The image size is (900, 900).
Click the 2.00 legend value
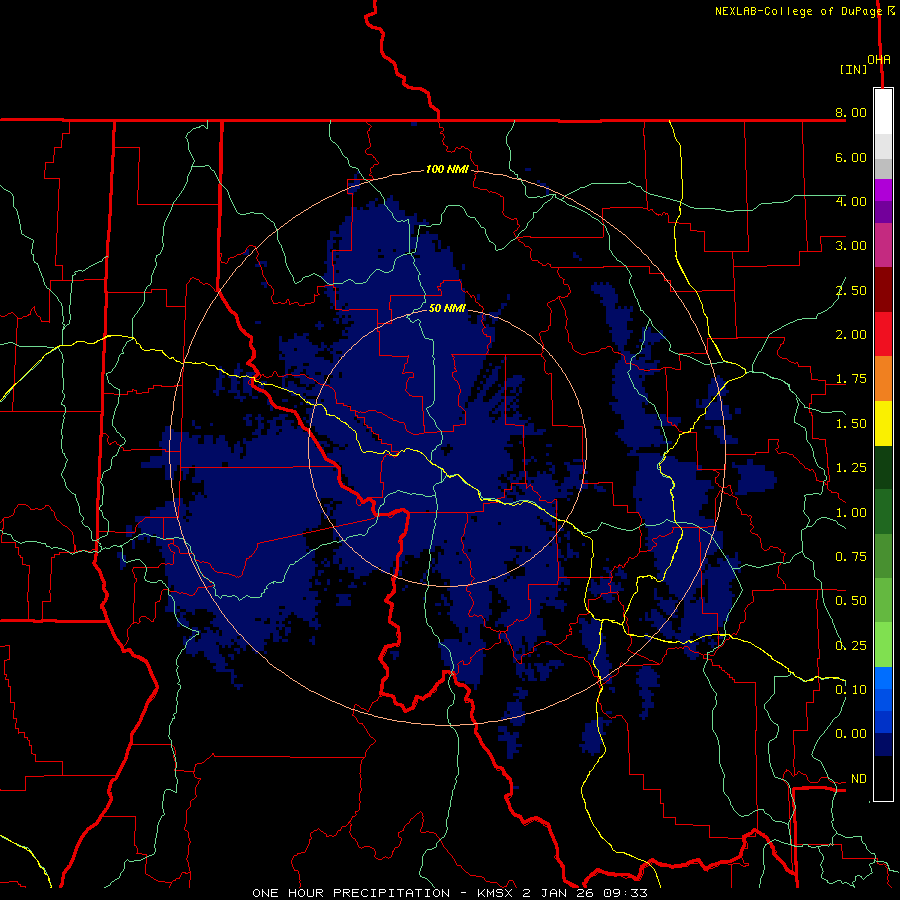click(851, 335)
